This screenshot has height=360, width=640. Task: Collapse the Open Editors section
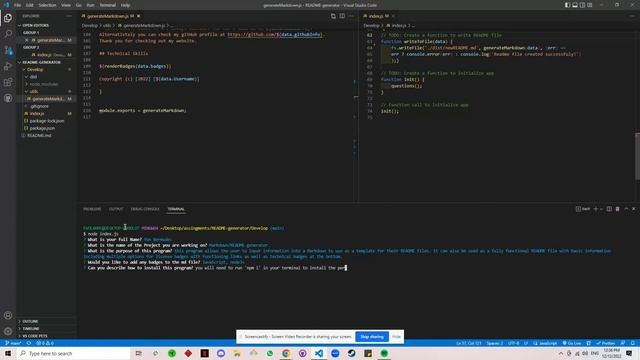(36, 25)
